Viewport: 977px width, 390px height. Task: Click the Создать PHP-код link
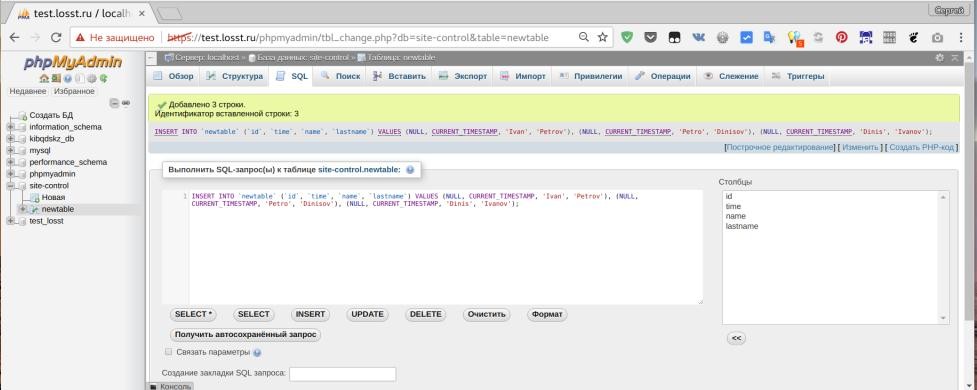click(x=922, y=148)
